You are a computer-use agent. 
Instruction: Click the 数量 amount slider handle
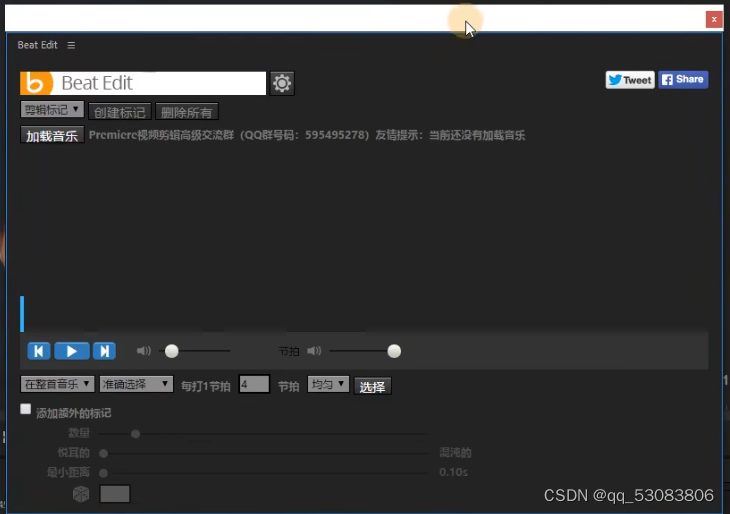click(x=135, y=434)
